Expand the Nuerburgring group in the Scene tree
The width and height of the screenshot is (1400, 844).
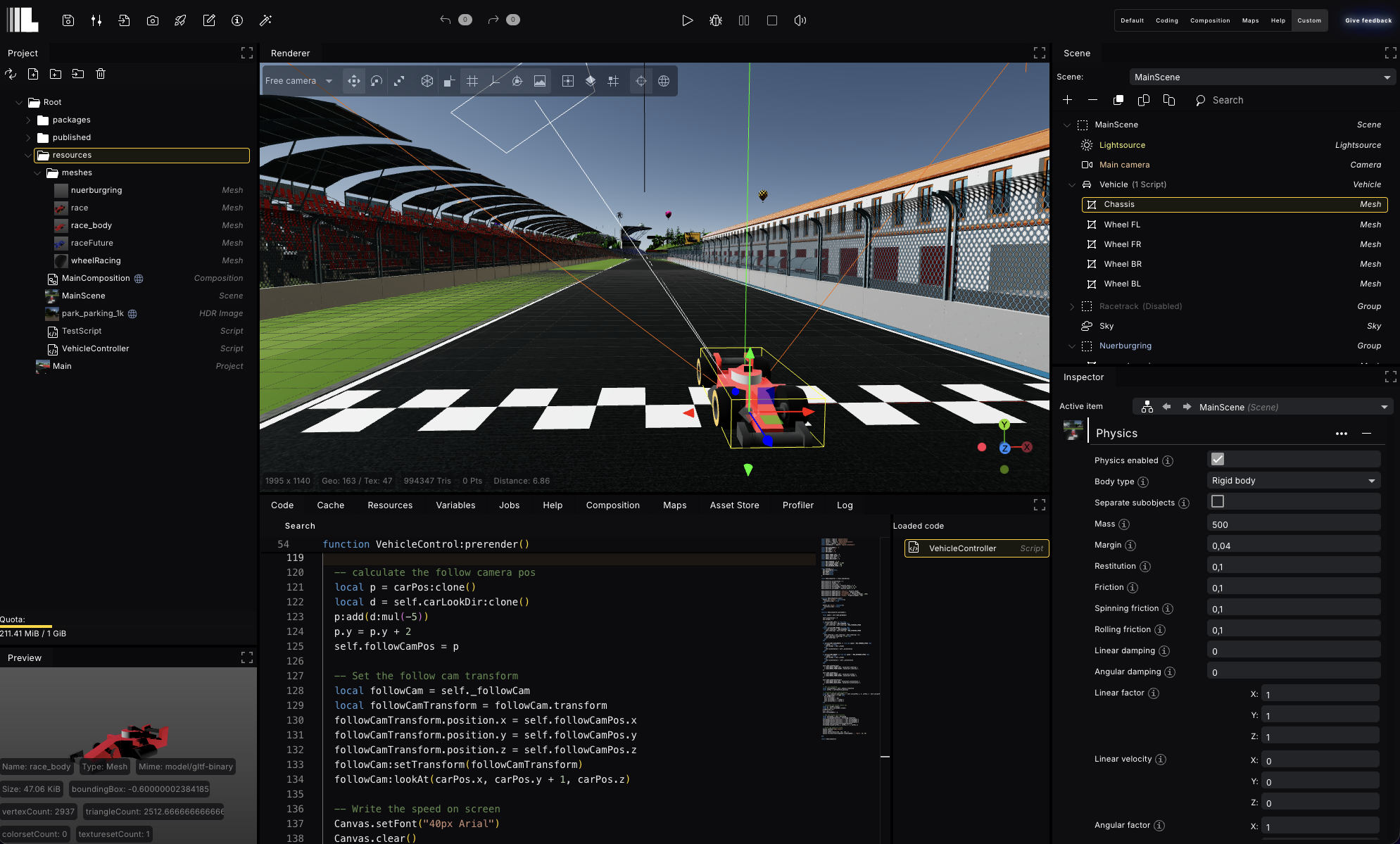pos(1071,346)
